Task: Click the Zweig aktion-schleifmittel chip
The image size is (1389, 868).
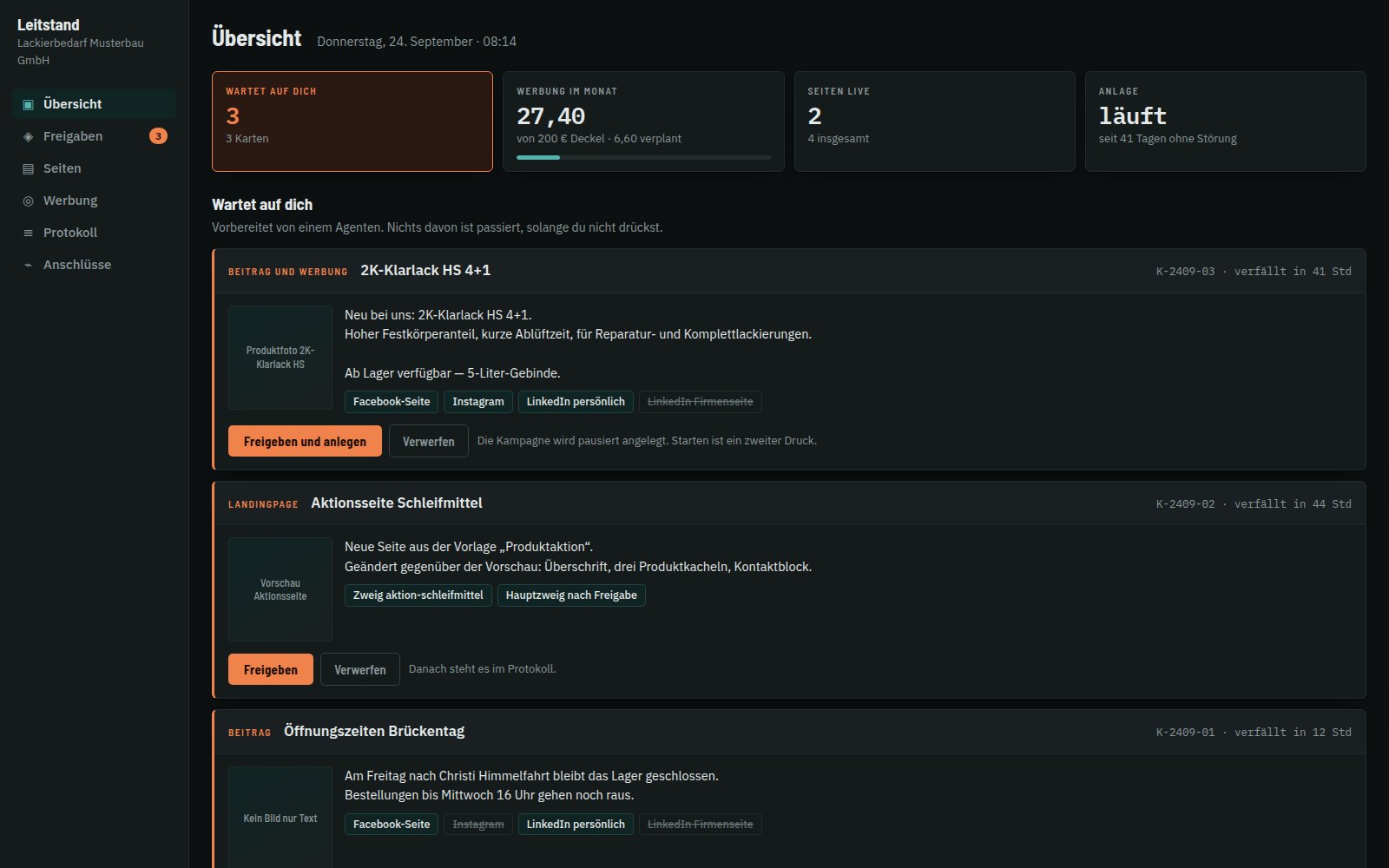Action: click(x=418, y=595)
